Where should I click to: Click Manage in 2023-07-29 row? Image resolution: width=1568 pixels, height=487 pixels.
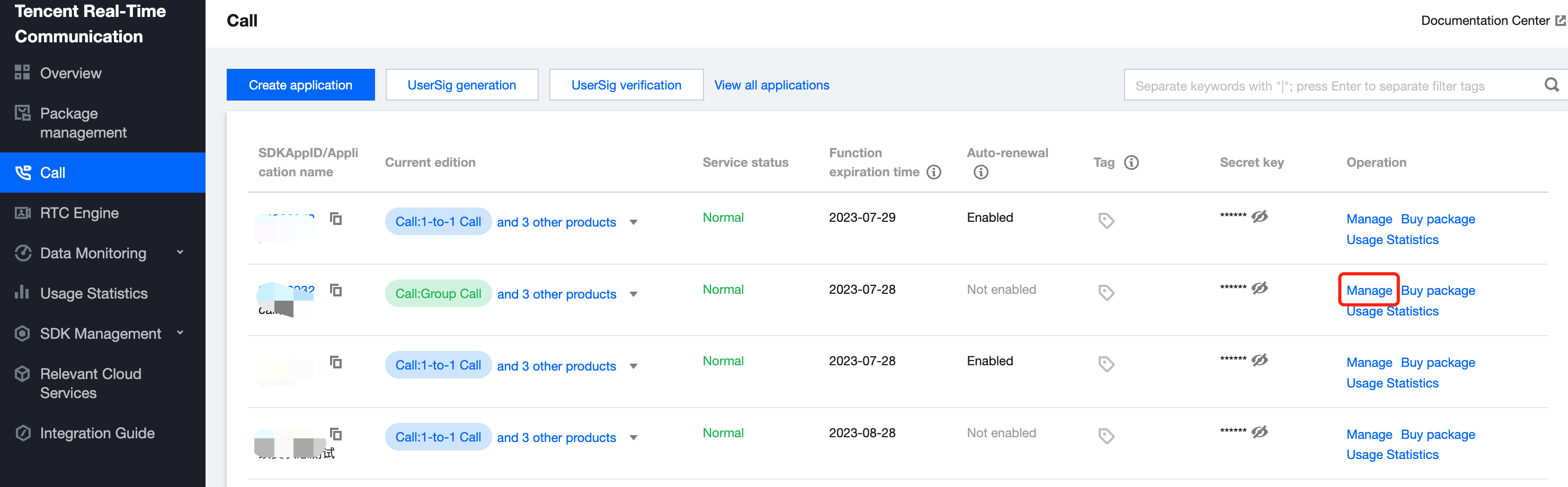coord(1369,219)
